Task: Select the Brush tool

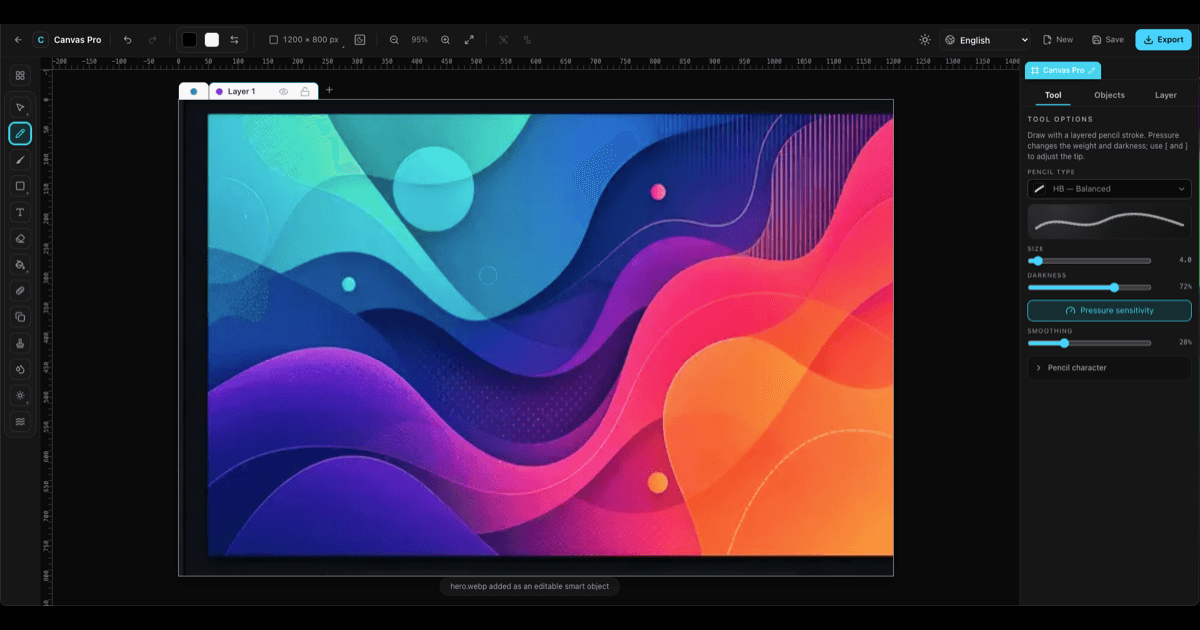Action: [x=20, y=160]
